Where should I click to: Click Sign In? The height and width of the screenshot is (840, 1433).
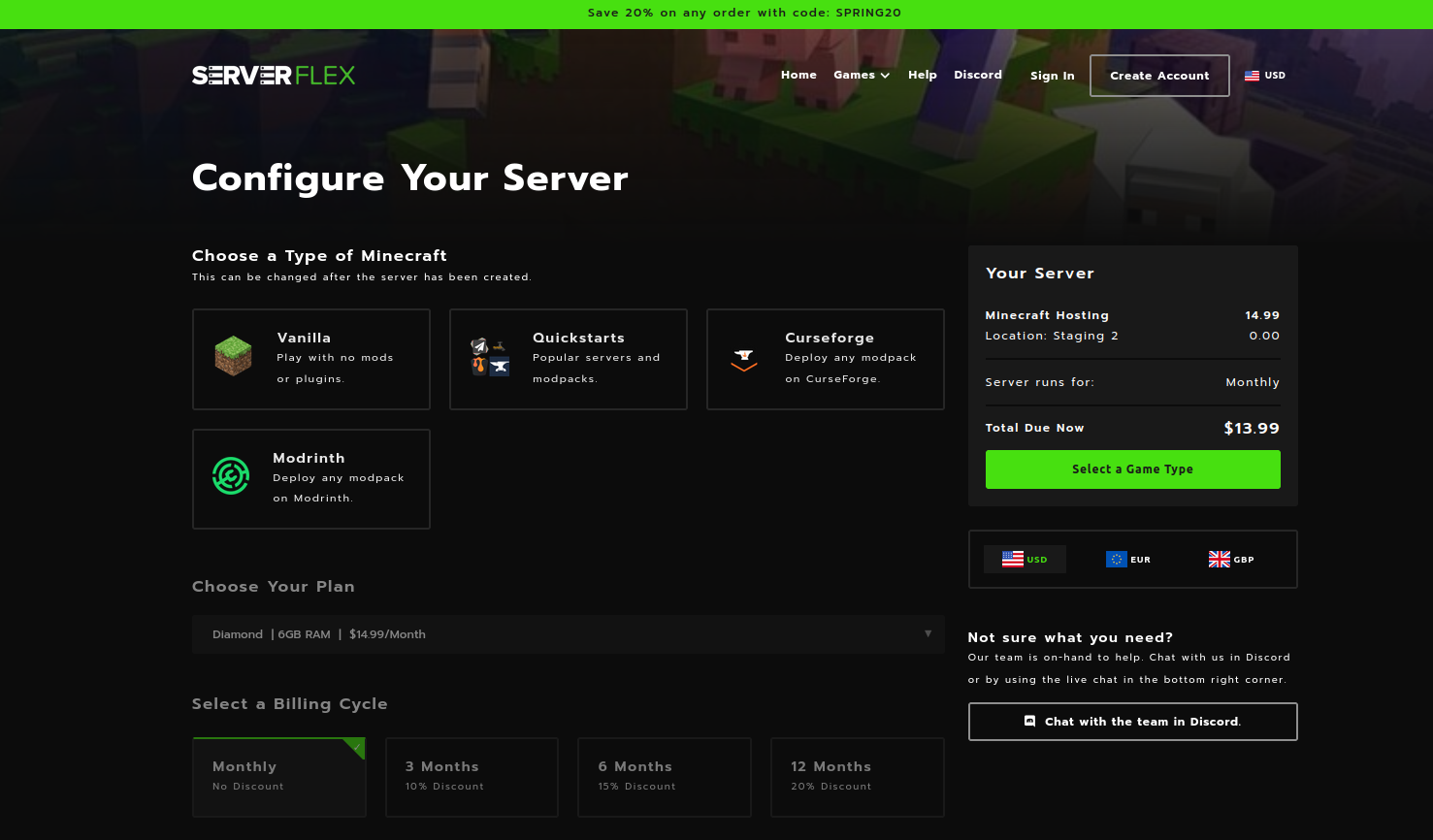[x=1053, y=76]
